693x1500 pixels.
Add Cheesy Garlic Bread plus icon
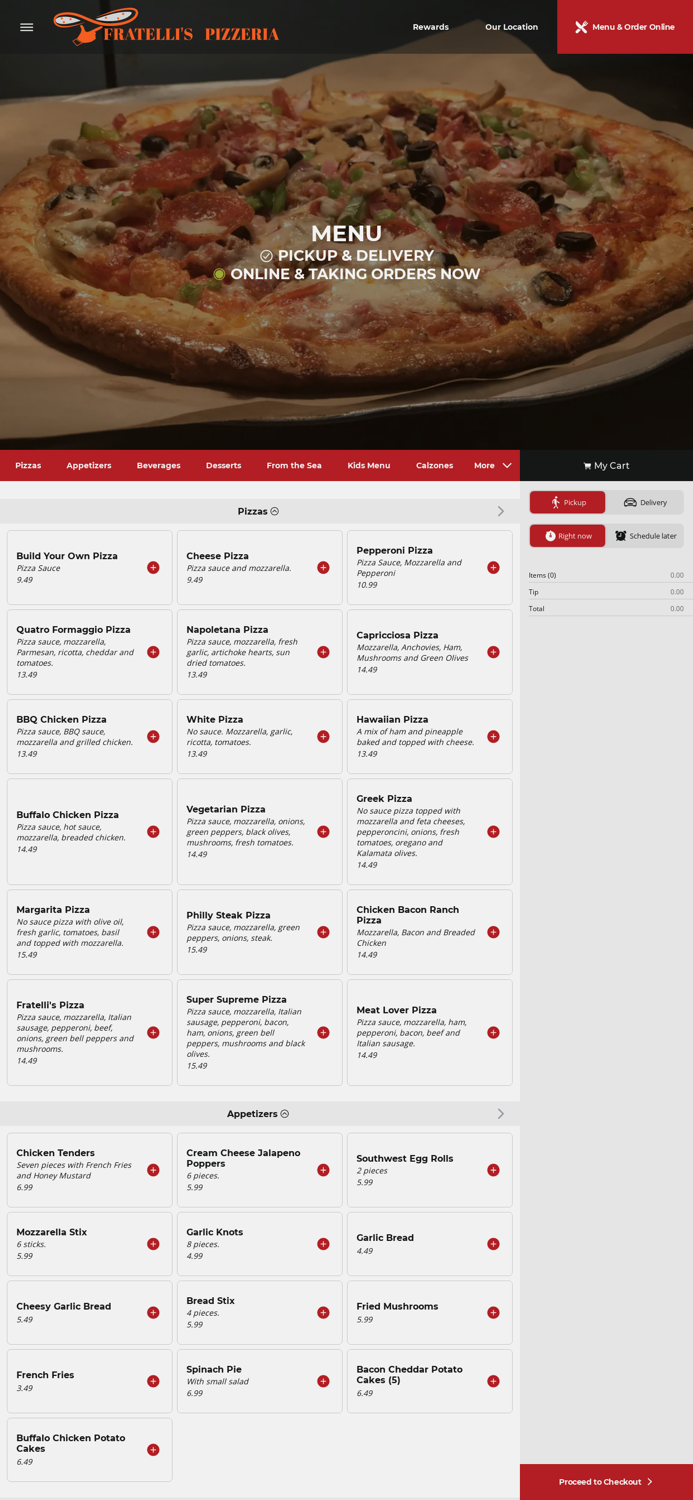point(153,1313)
